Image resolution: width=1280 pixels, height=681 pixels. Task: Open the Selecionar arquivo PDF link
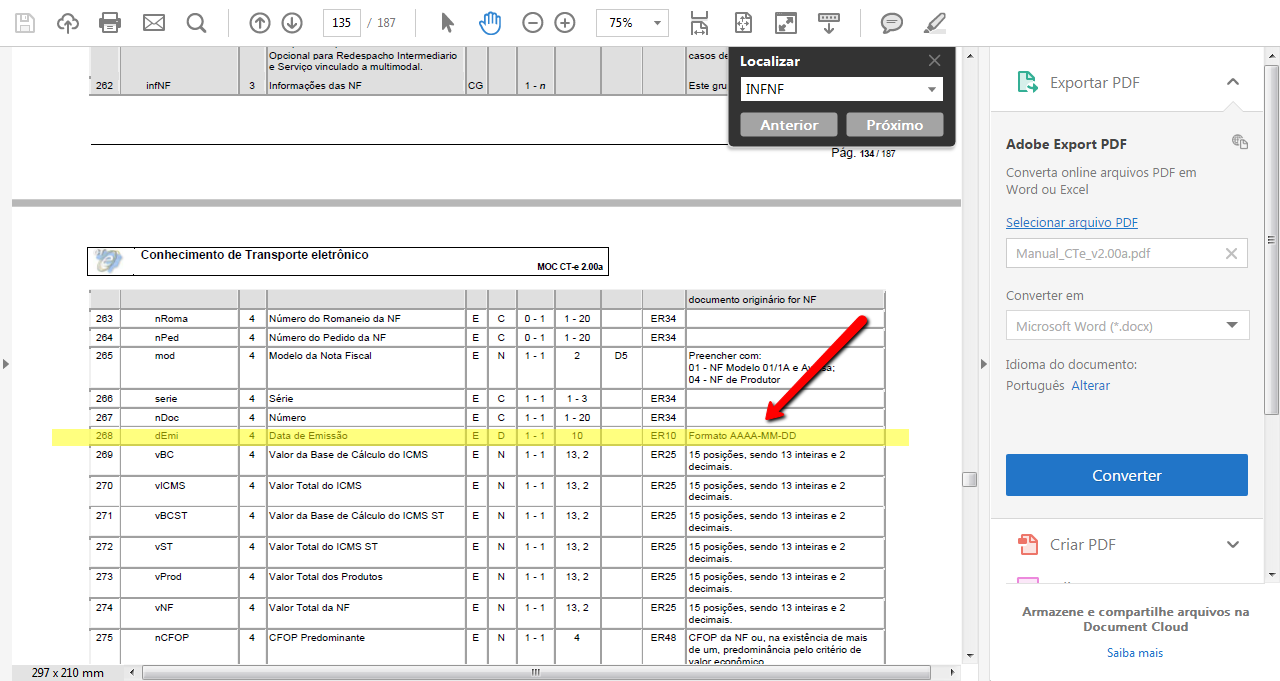click(1071, 223)
